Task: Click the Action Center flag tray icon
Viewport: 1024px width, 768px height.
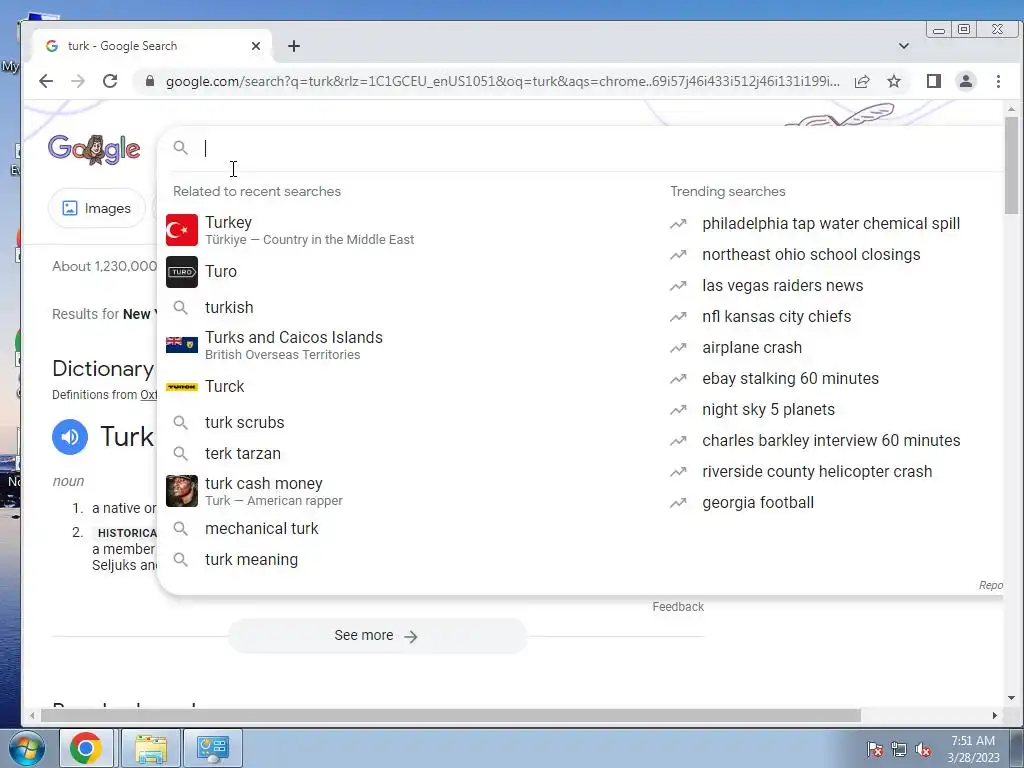Action: [x=875, y=749]
